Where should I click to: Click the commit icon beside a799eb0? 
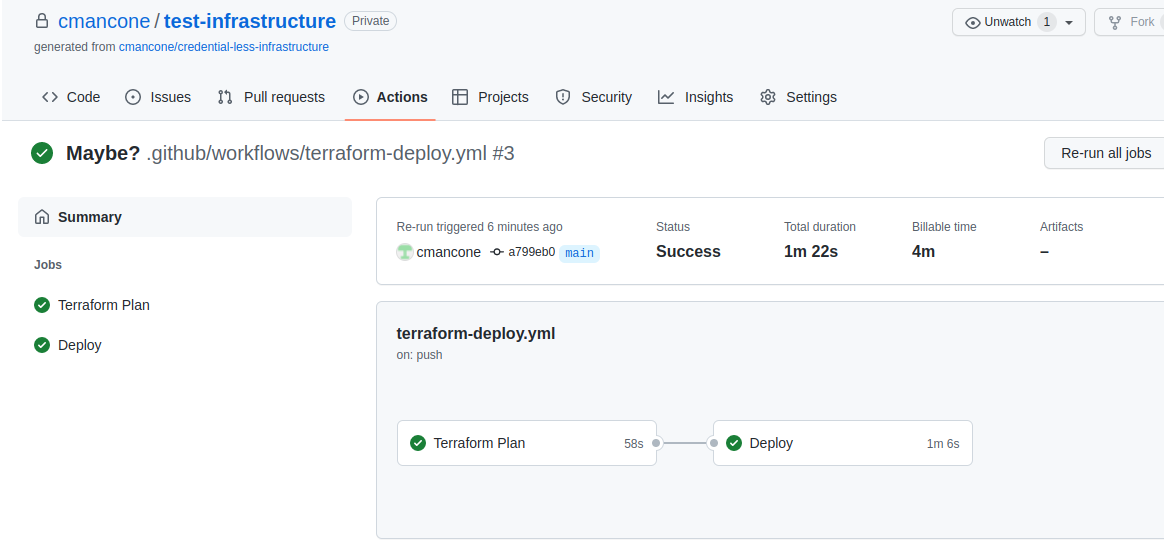[x=497, y=252]
